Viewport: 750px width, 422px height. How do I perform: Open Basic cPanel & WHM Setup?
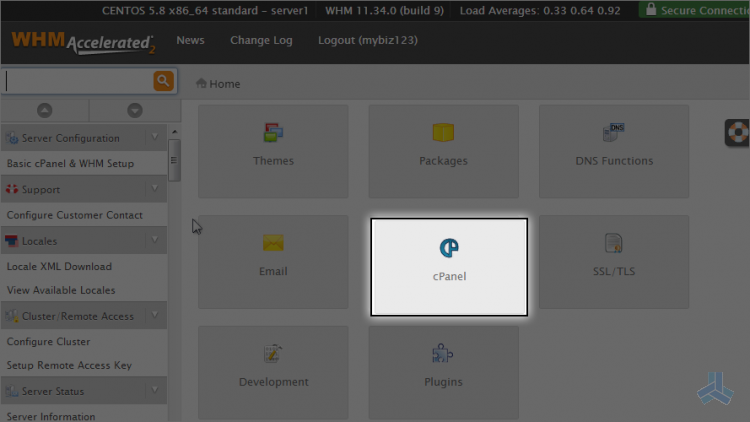pyautogui.click(x=70, y=164)
